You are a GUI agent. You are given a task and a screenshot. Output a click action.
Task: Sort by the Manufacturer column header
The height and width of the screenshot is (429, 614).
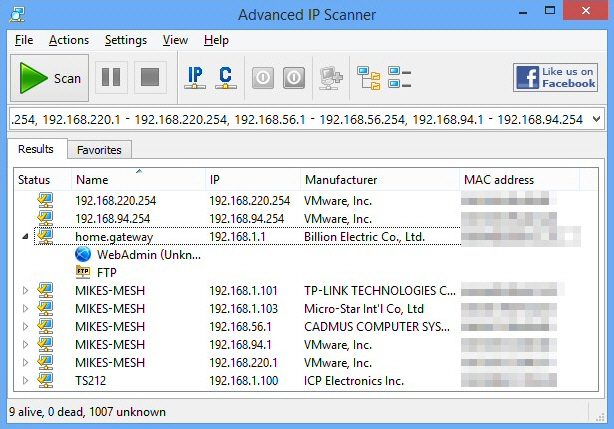coord(379,180)
